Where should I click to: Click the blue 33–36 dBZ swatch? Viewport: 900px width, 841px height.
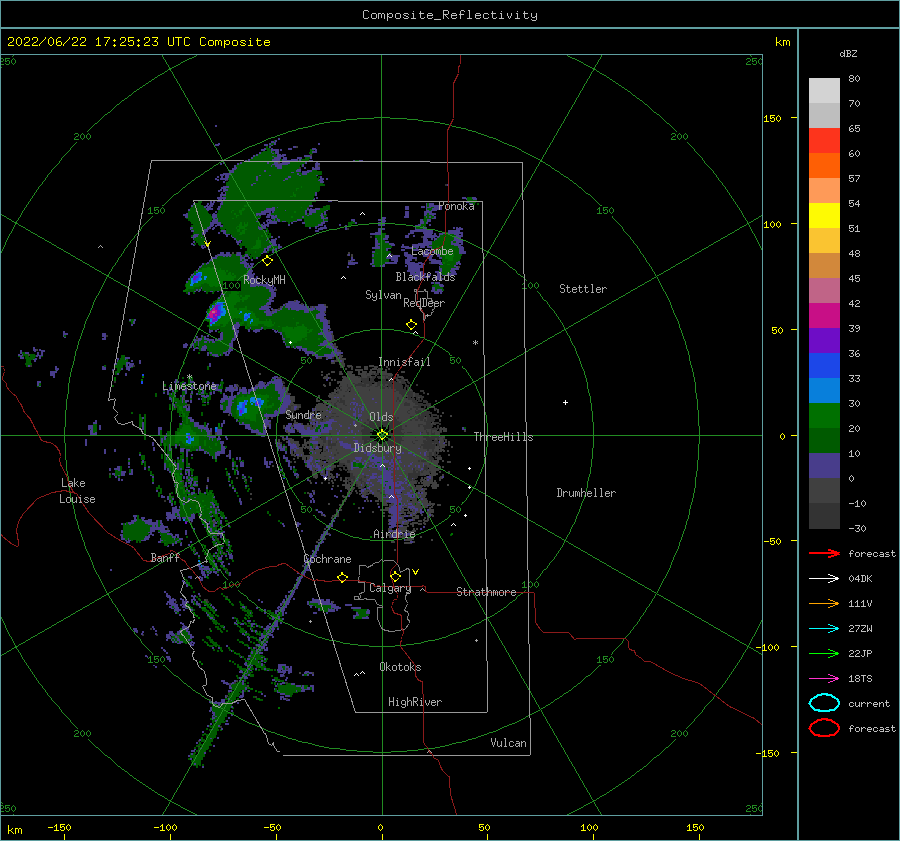(x=824, y=365)
